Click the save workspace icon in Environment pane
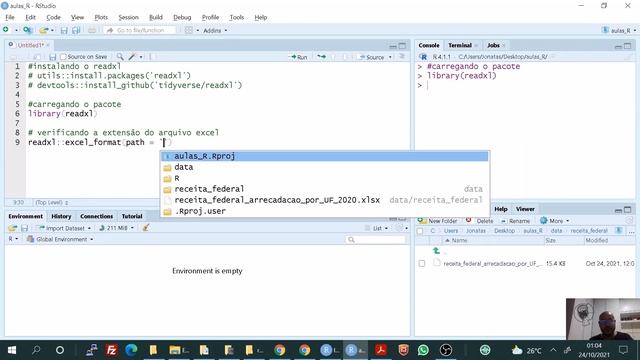The height and width of the screenshot is (360, 640). (x=24, y=228)
